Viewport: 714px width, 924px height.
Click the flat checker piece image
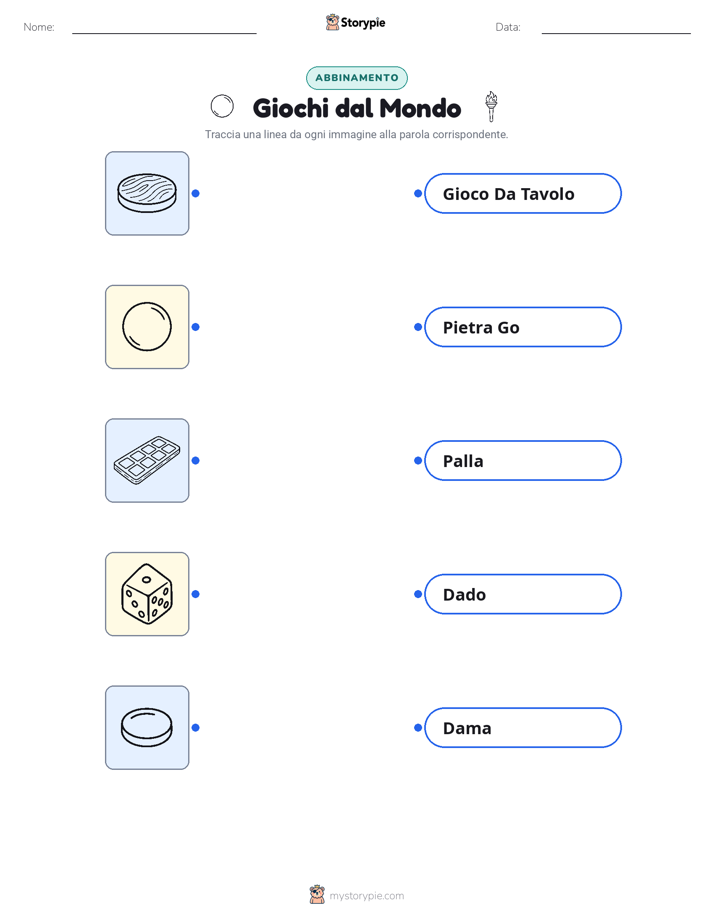[147, 727]
